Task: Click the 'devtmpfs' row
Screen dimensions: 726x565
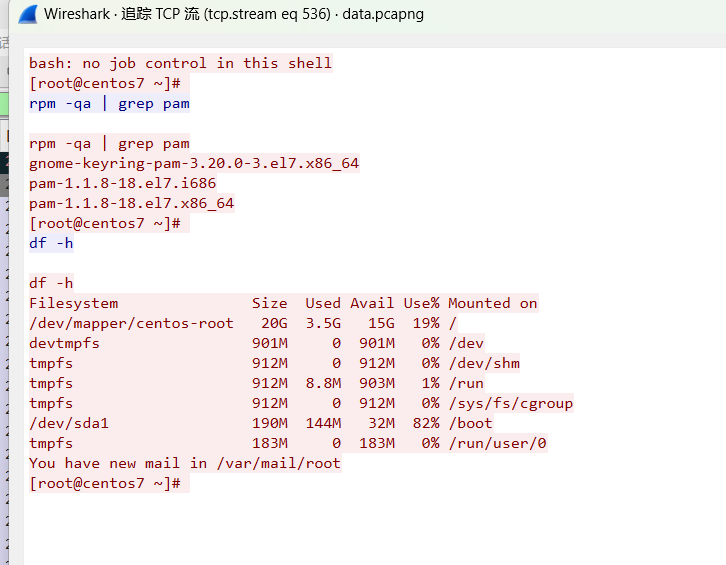Action: (257, 343)
